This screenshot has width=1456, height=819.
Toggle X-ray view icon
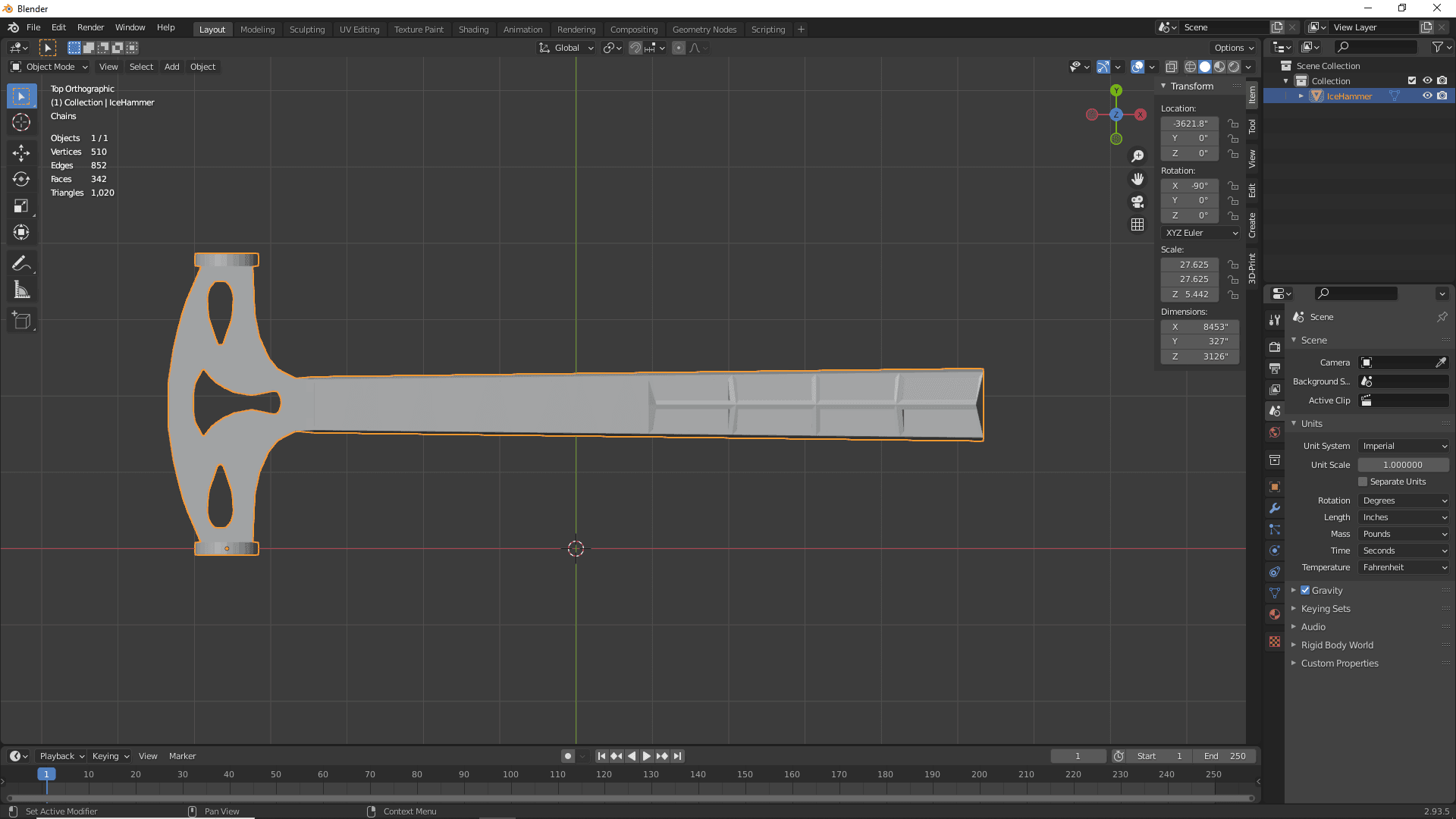click(1171, 67)
